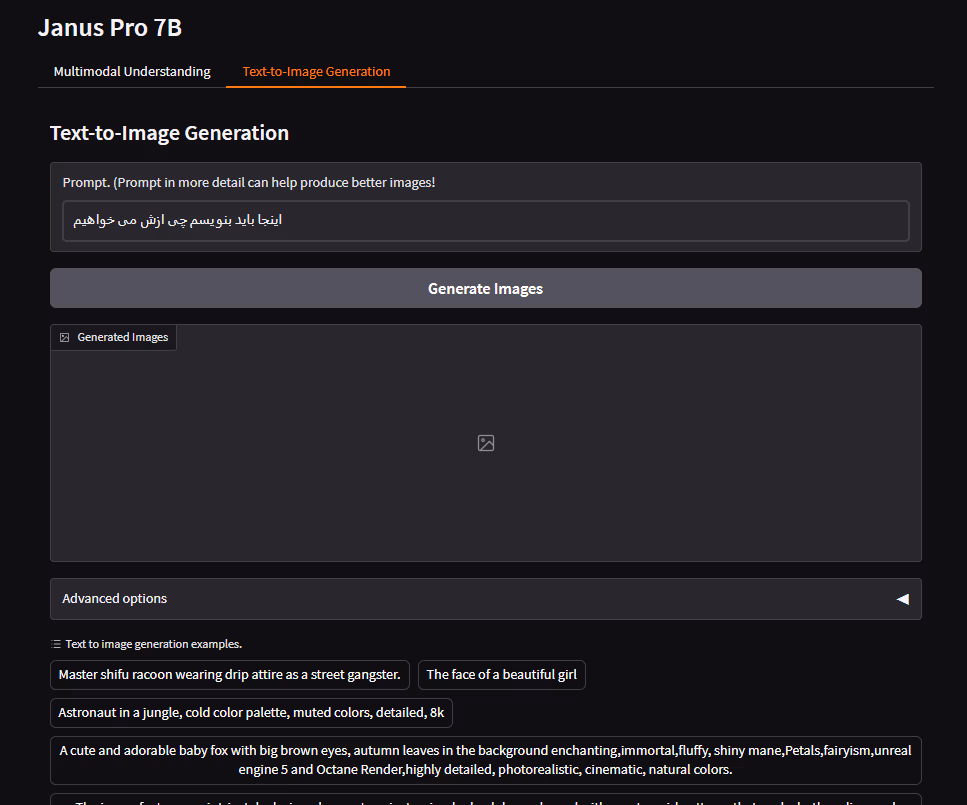This screenshot has width=967, height=805.
Task: Use the cute baby fox example prompt
Action: tap(485, 760)
